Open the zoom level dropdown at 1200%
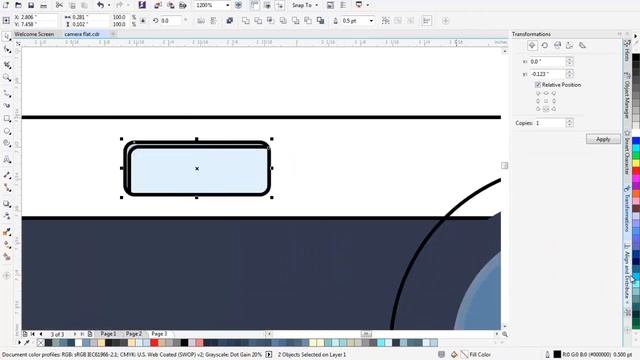This screenshot has width=640, height=360. coord(227,5)
